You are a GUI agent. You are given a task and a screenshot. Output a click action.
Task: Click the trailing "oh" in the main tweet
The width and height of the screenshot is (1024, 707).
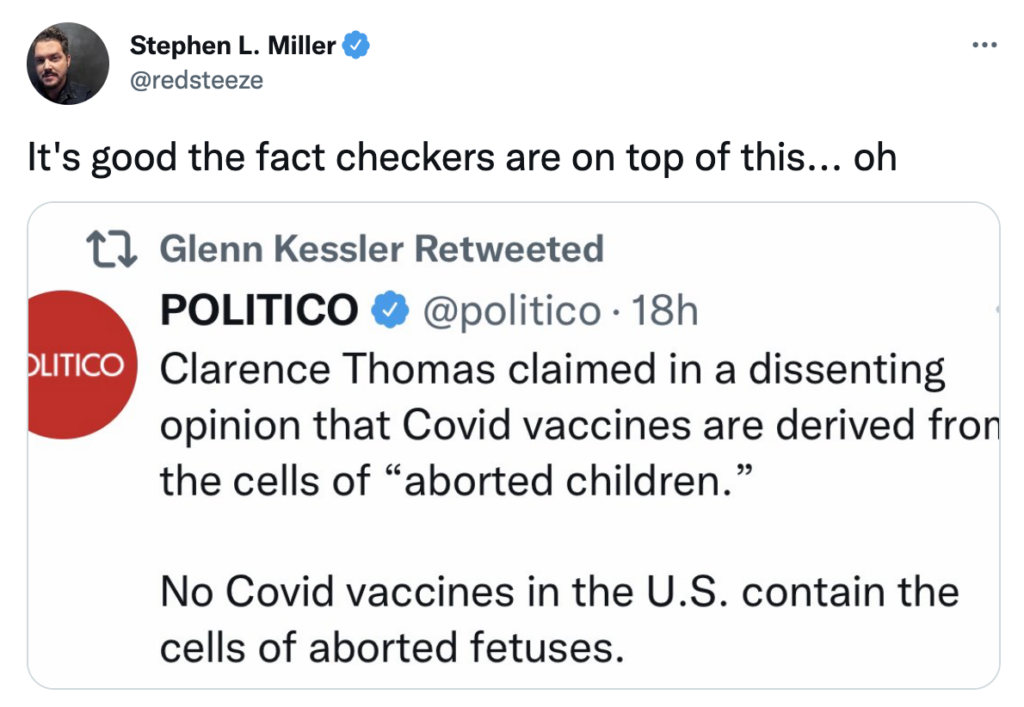tap(874, 157)
